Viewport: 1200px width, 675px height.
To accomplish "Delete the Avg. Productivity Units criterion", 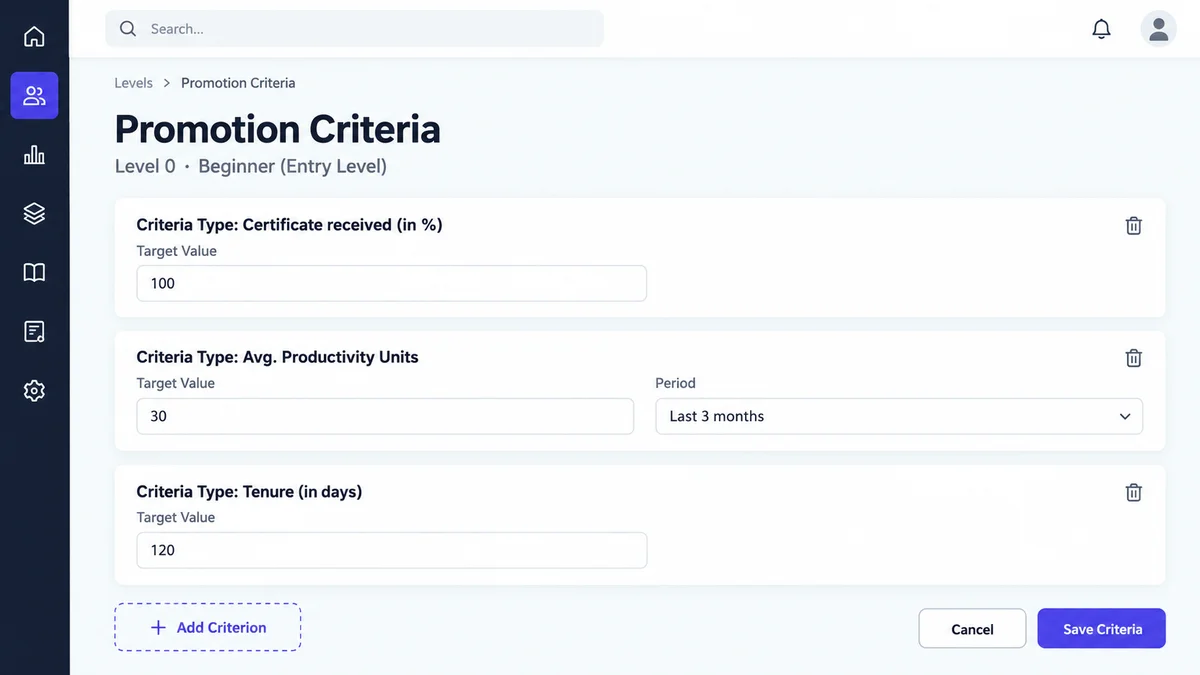I will click(x=1133, y=358).
